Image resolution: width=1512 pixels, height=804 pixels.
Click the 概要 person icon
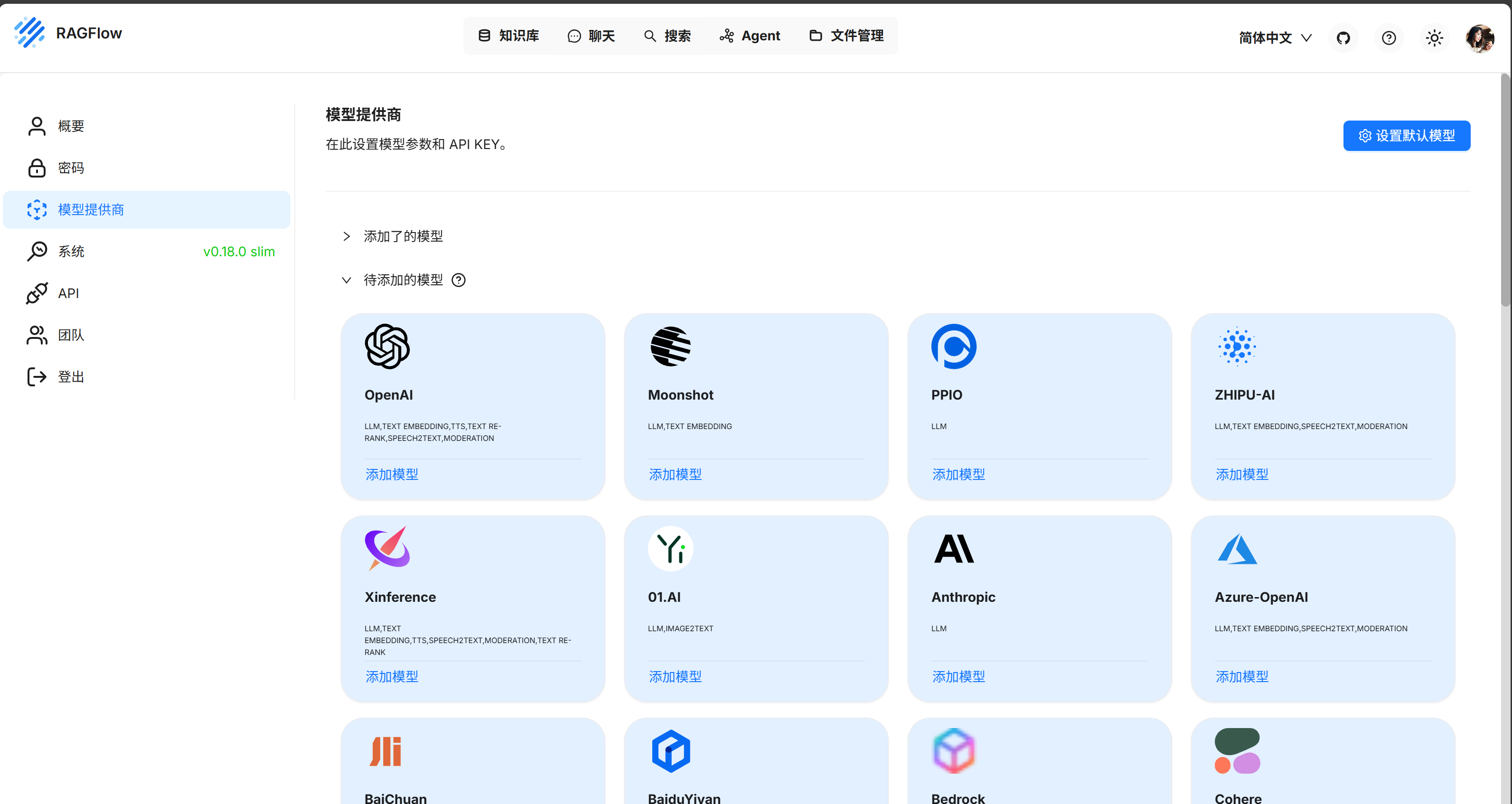pos(37,126)
